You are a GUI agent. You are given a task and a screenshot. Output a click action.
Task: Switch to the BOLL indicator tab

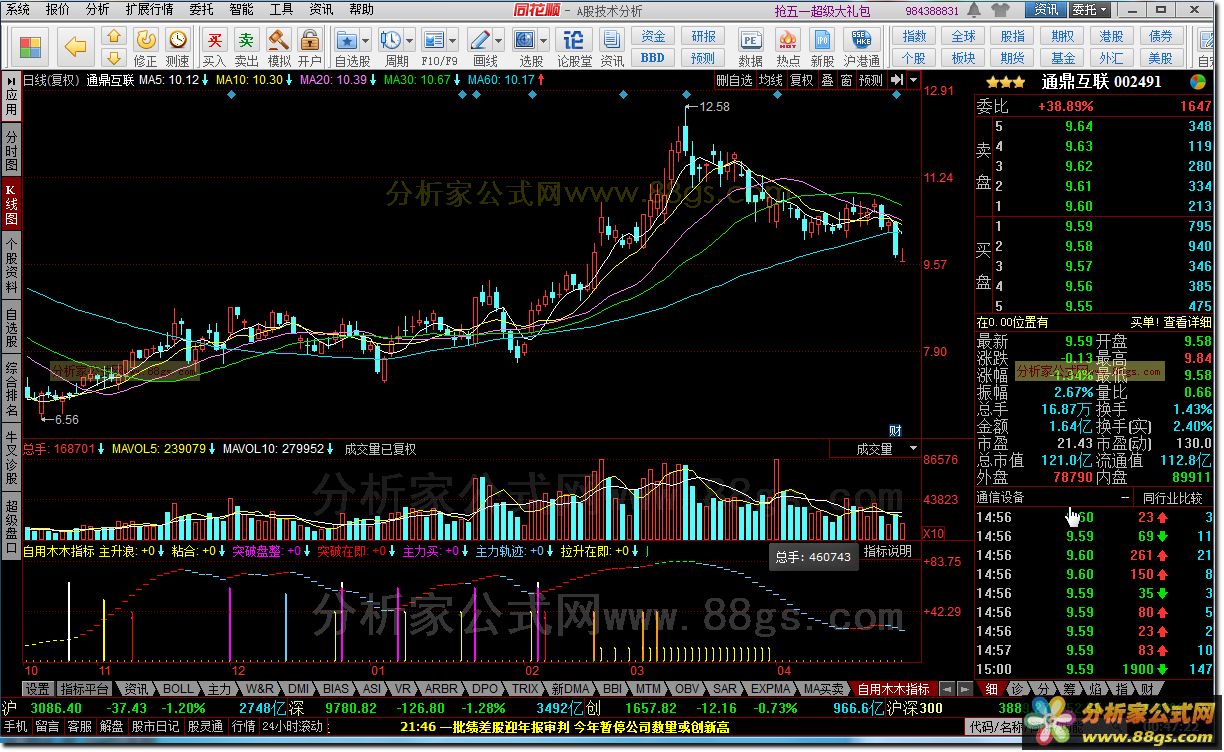(x=178, y=689)
